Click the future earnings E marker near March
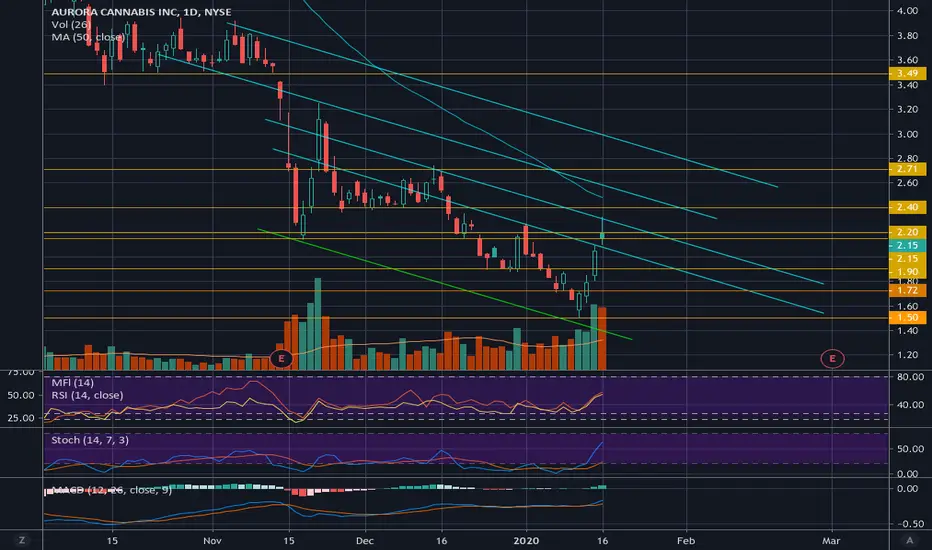 (832, 359)
